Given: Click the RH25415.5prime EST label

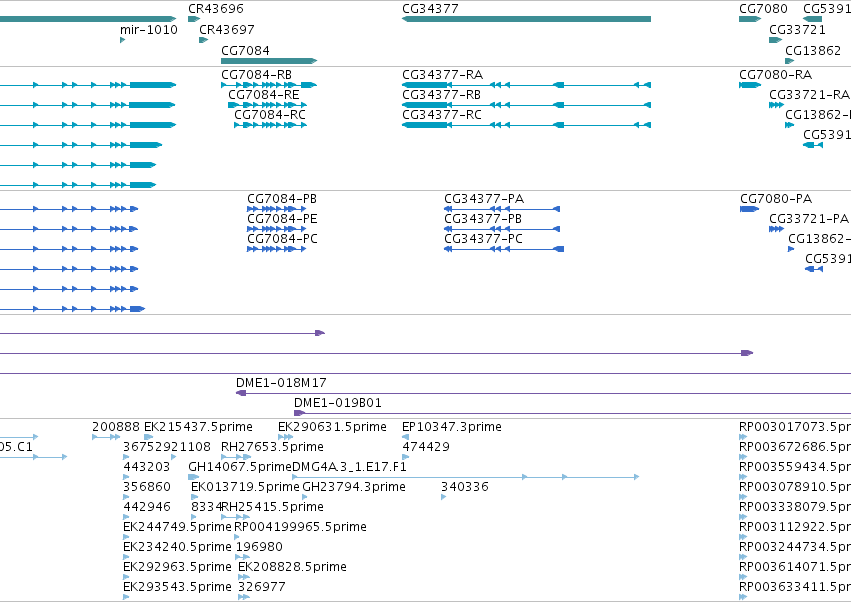Looking at the screenshot, I should [x=273, y=508].
